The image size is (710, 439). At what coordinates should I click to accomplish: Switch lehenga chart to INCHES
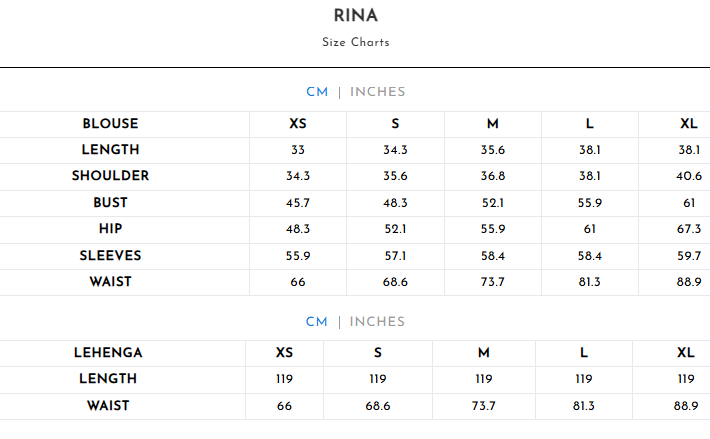tap(377, 322)
